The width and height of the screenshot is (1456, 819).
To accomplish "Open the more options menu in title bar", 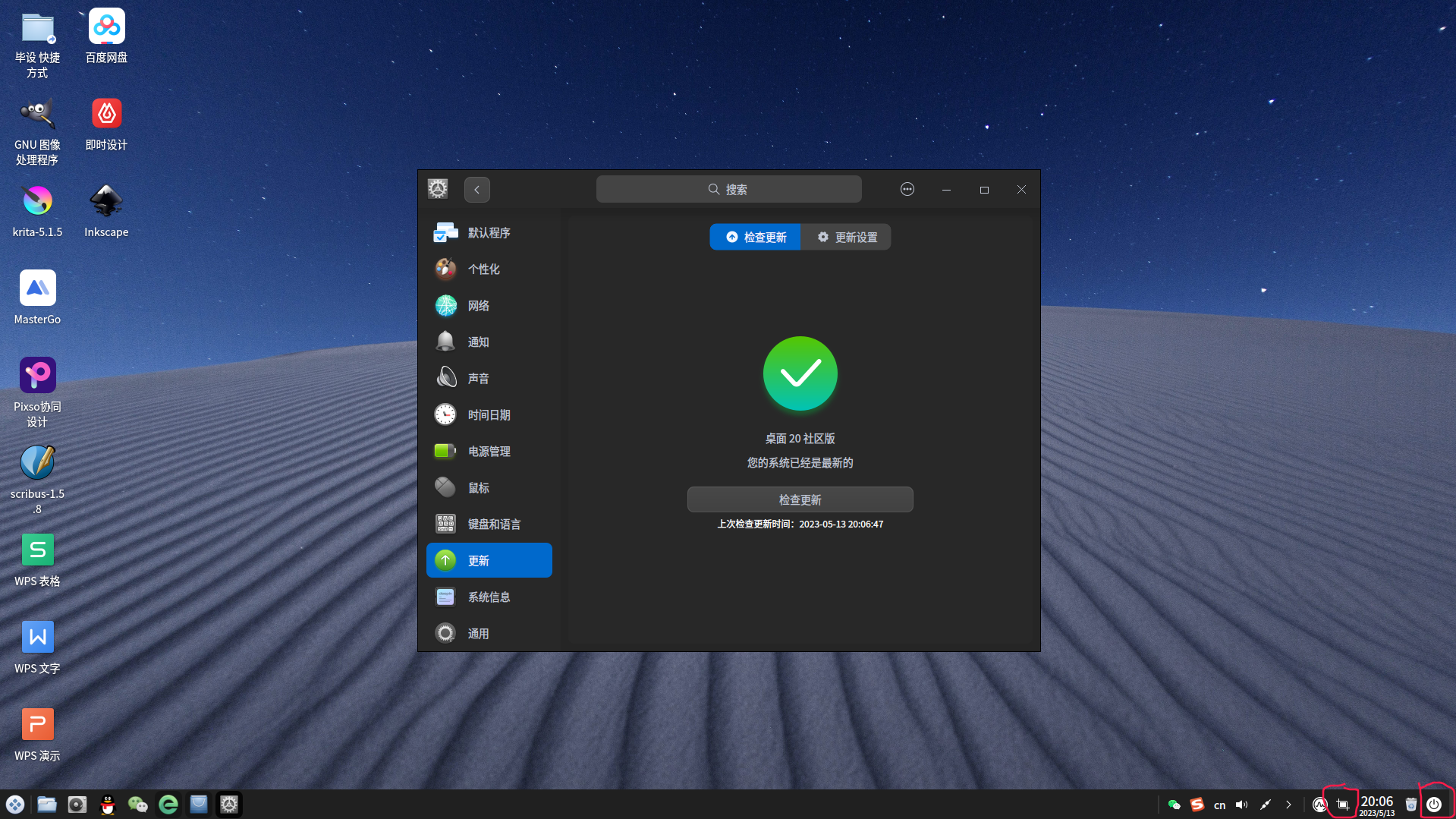I will (x=907, y=189).
